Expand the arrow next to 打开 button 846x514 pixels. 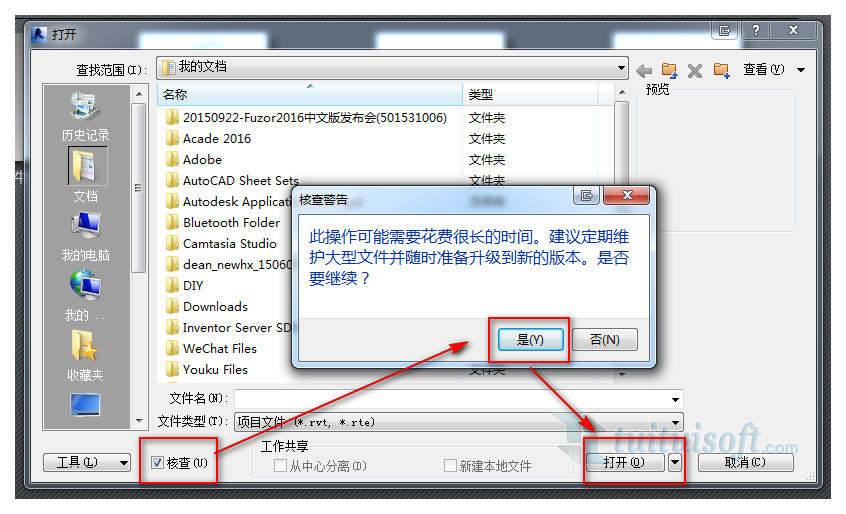tap(675, 462)
